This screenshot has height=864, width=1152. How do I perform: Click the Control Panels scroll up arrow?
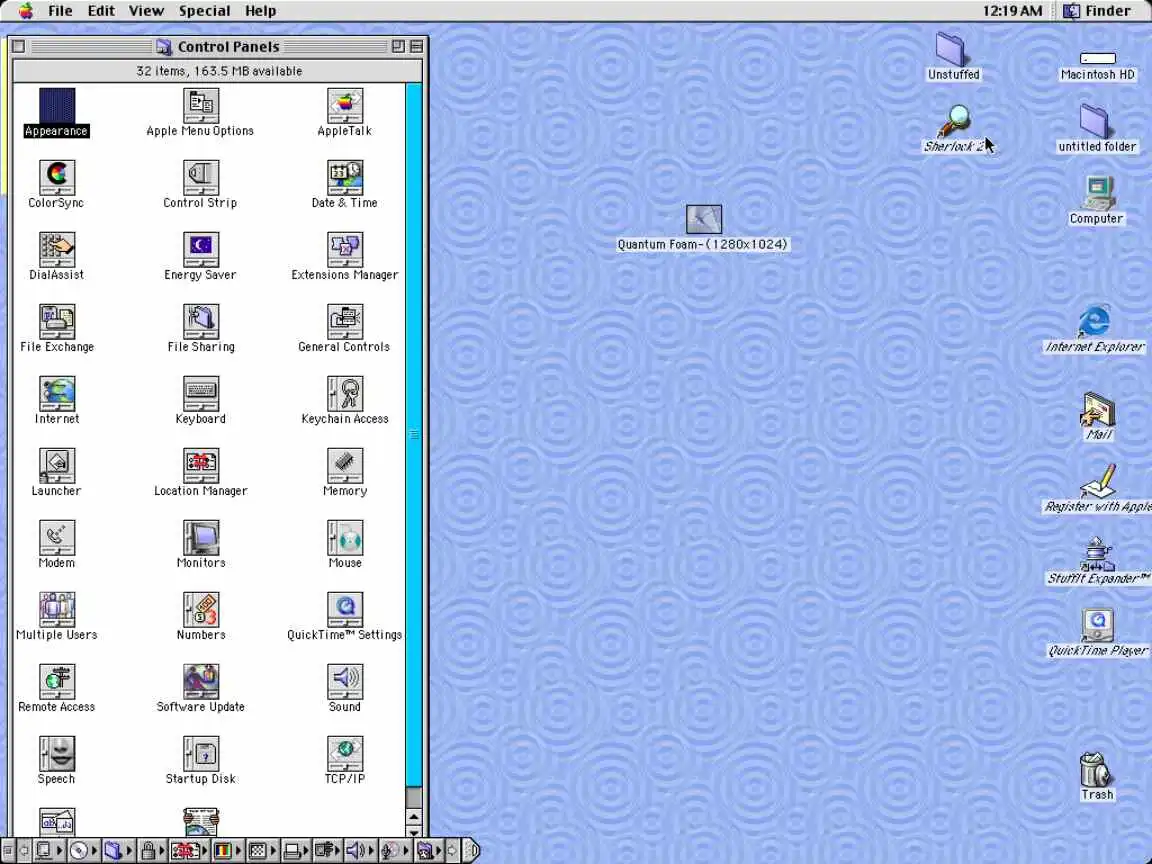pos(414,816)
